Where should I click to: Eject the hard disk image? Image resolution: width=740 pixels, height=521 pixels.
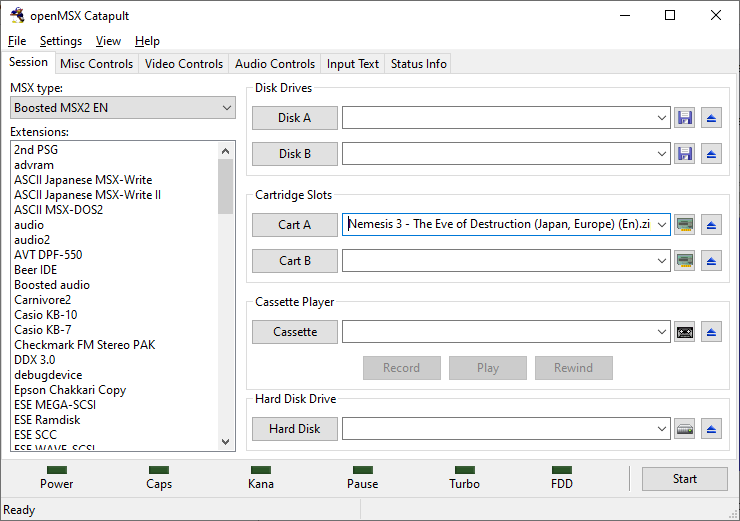(711, 429)
